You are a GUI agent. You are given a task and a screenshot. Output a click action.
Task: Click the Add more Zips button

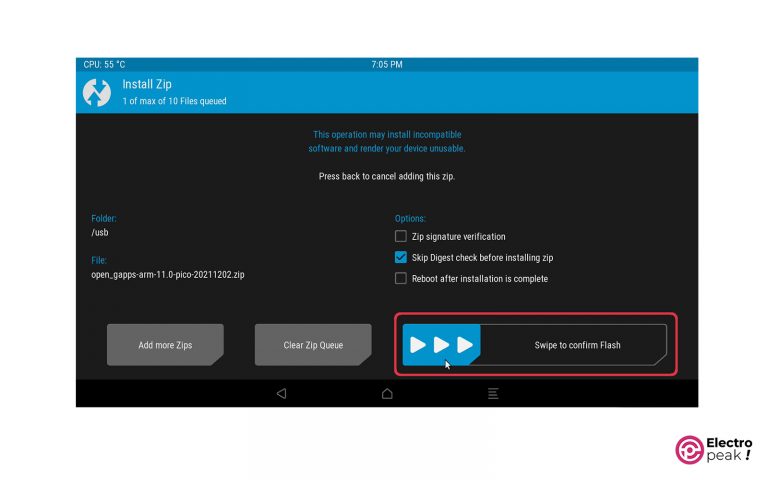(165, 345)
